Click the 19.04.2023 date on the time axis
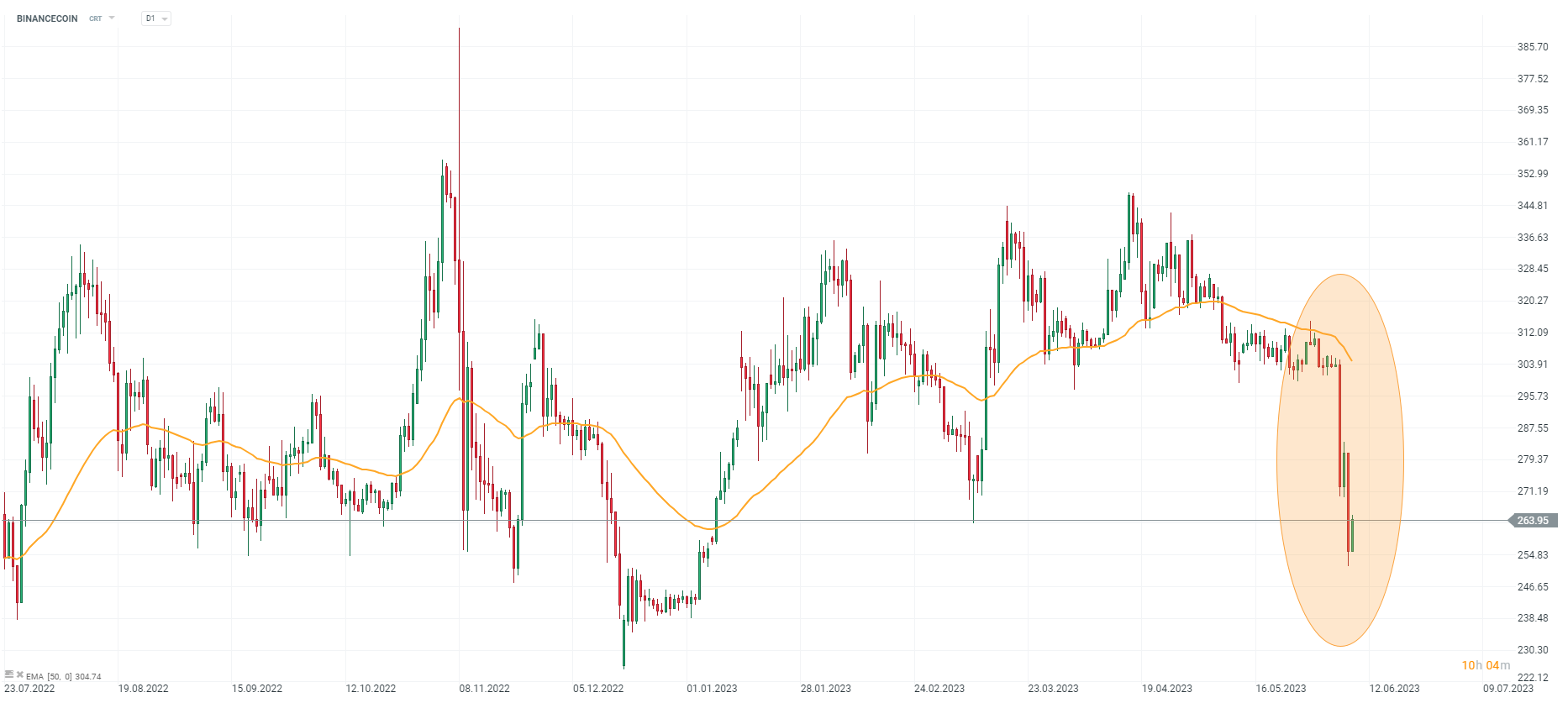The image size is (1568, 703). (x=1166, y=689)
